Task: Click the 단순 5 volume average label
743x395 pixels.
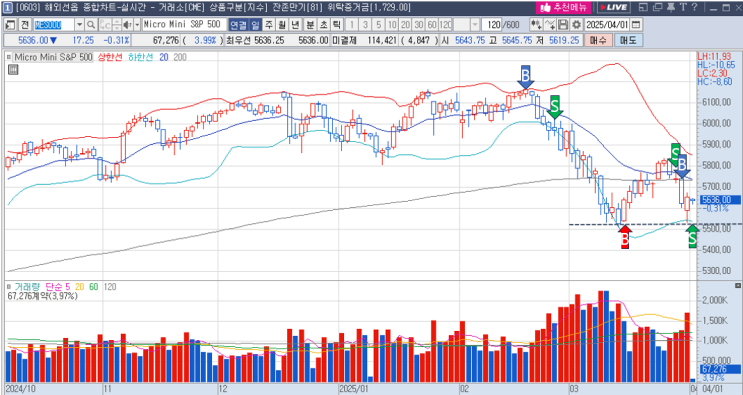Action: [57, 287]
